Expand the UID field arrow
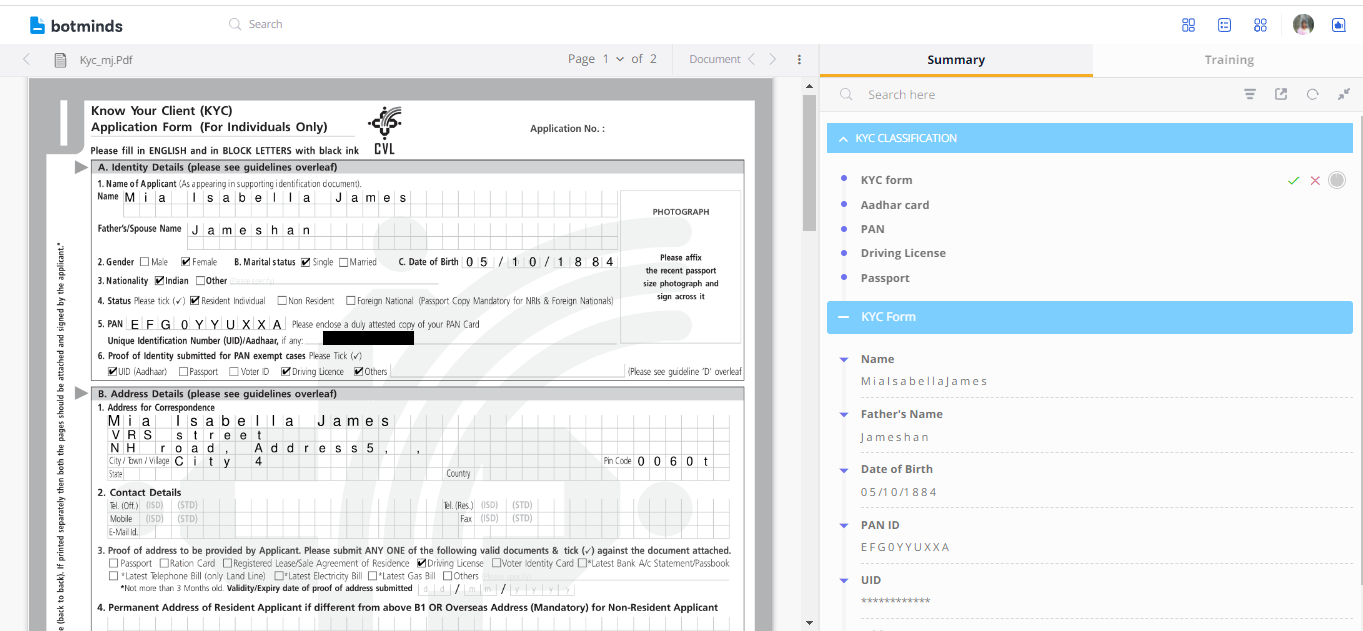This screenshot has height=631, width=1363. point(844,581)
